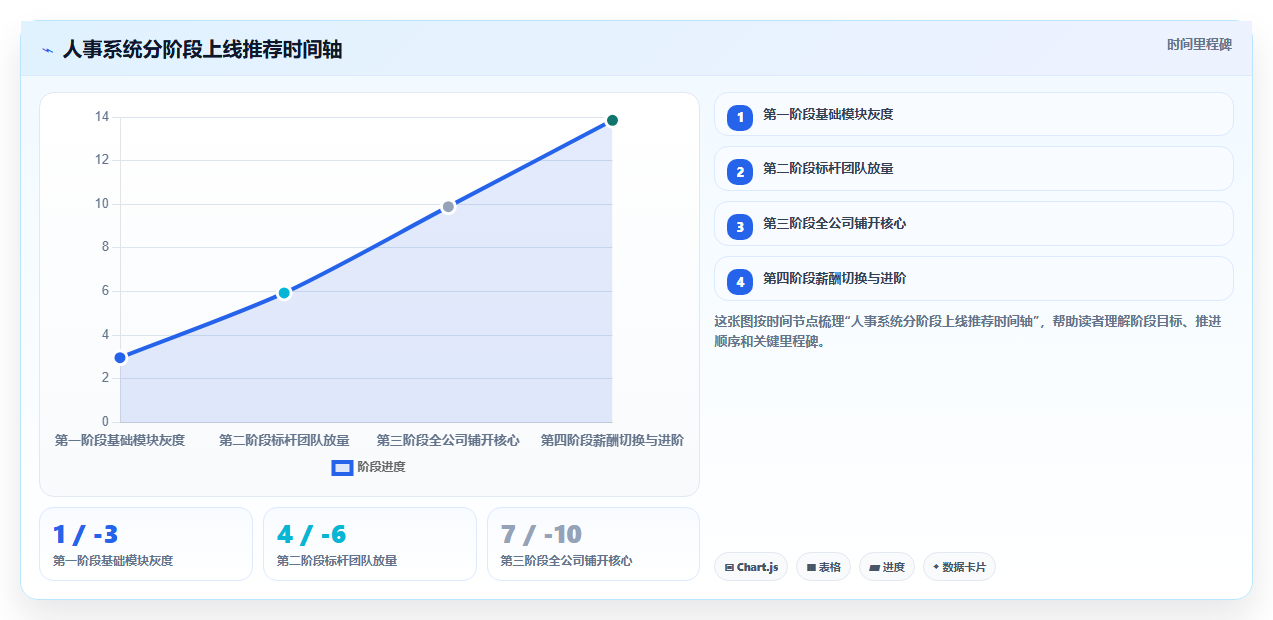Viewport: 1273px width, 620px height.
Task: Click the blue data point at value 3
Action: 120,357
